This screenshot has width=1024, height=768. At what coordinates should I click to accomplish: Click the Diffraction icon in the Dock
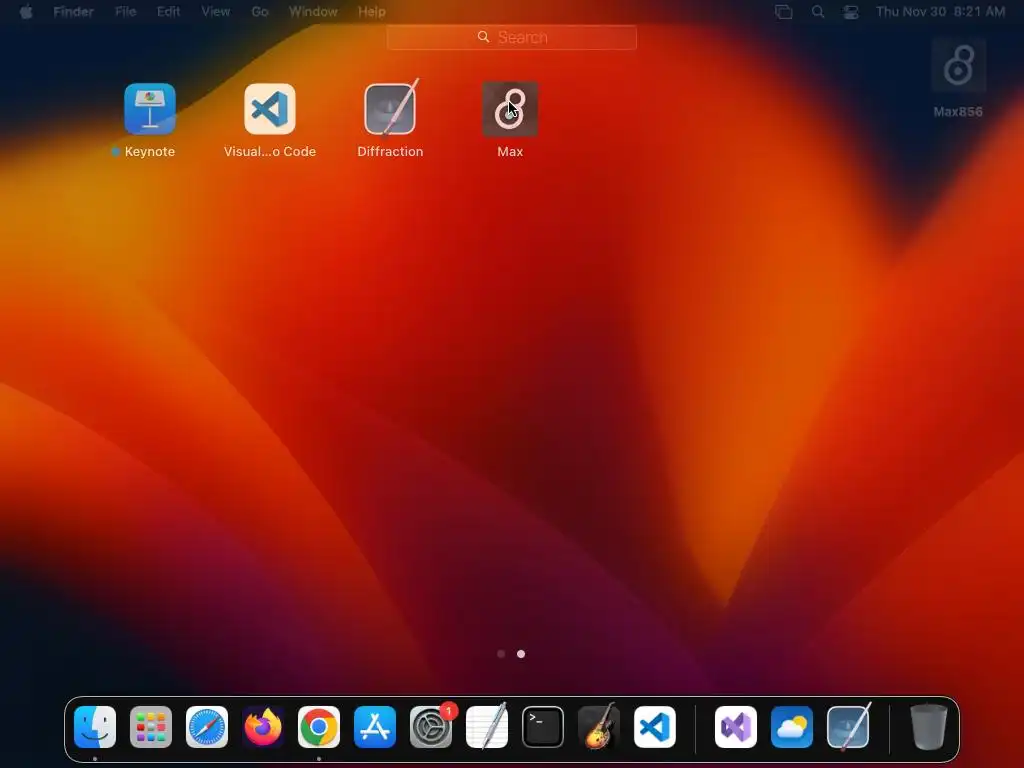tap(848, 727)
